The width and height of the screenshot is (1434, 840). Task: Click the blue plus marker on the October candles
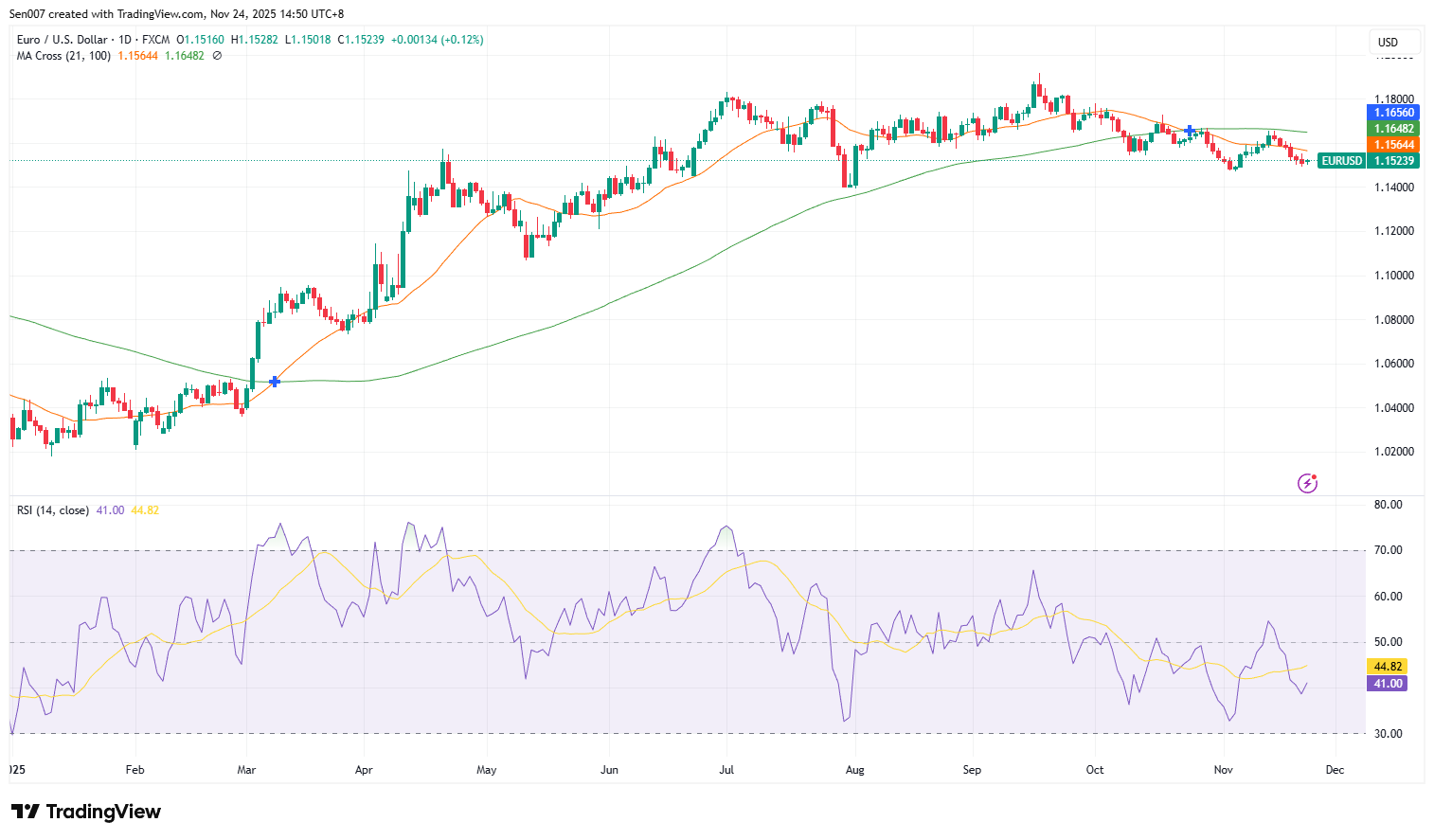point(1188,129)
